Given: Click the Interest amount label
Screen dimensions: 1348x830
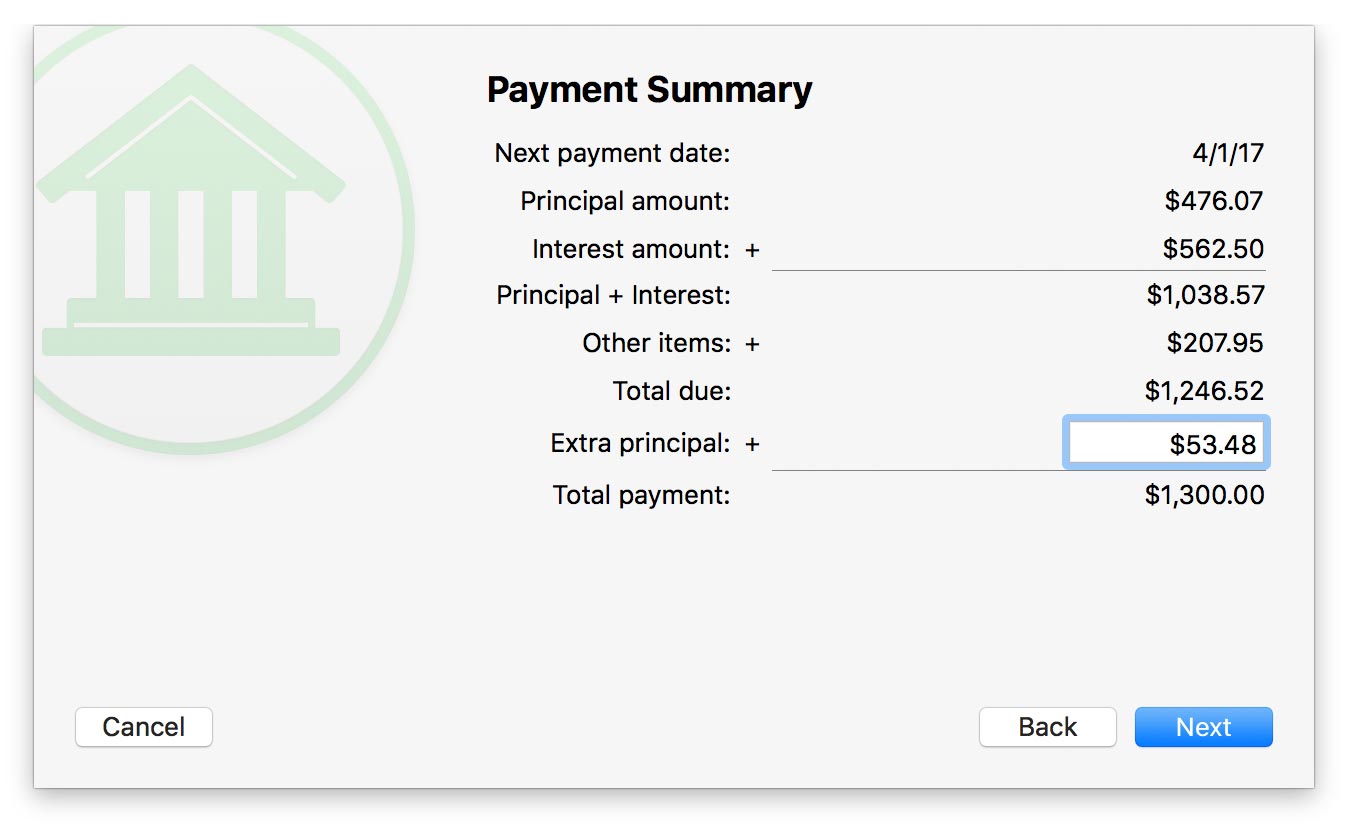Looking at the screenshot, I should 630,249.
